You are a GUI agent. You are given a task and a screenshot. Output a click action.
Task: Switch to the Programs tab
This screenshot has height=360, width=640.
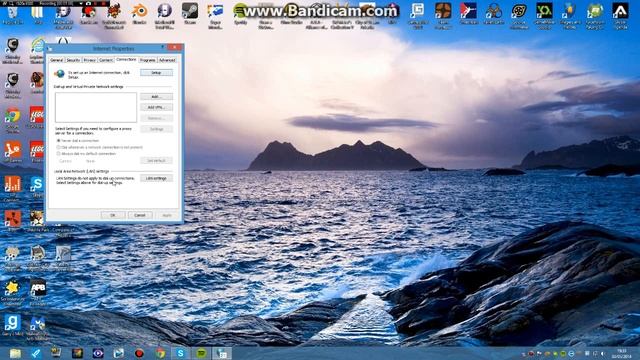[x=147, y=60]
